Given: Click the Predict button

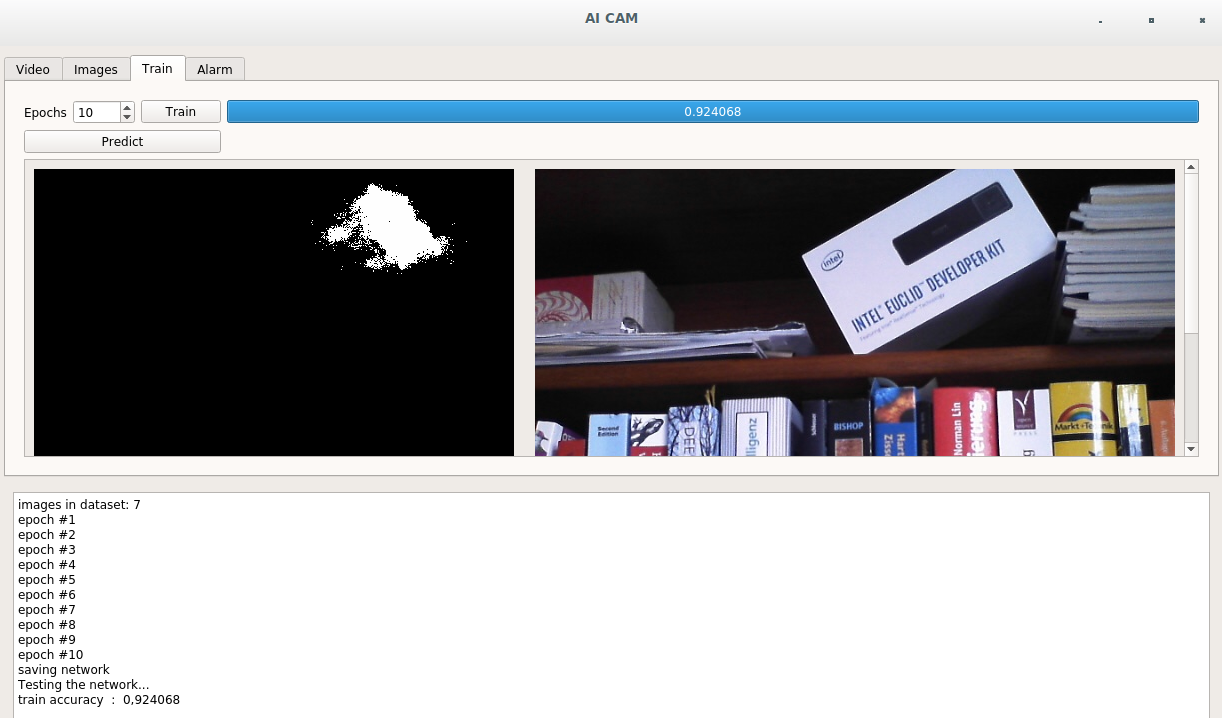Looking at the screenshot, I should [x=122, y=141].
